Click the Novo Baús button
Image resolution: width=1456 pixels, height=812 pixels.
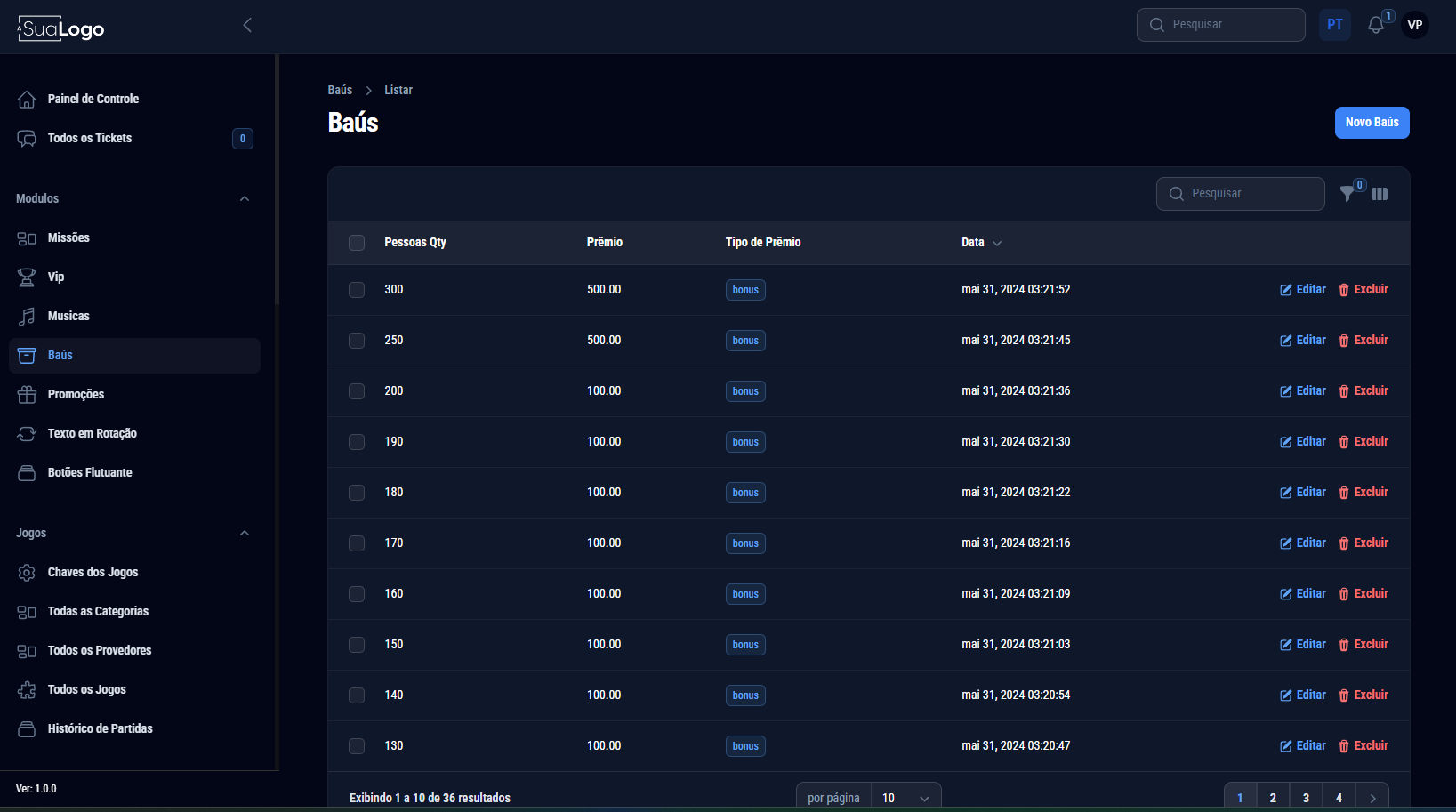point(1372,123)
